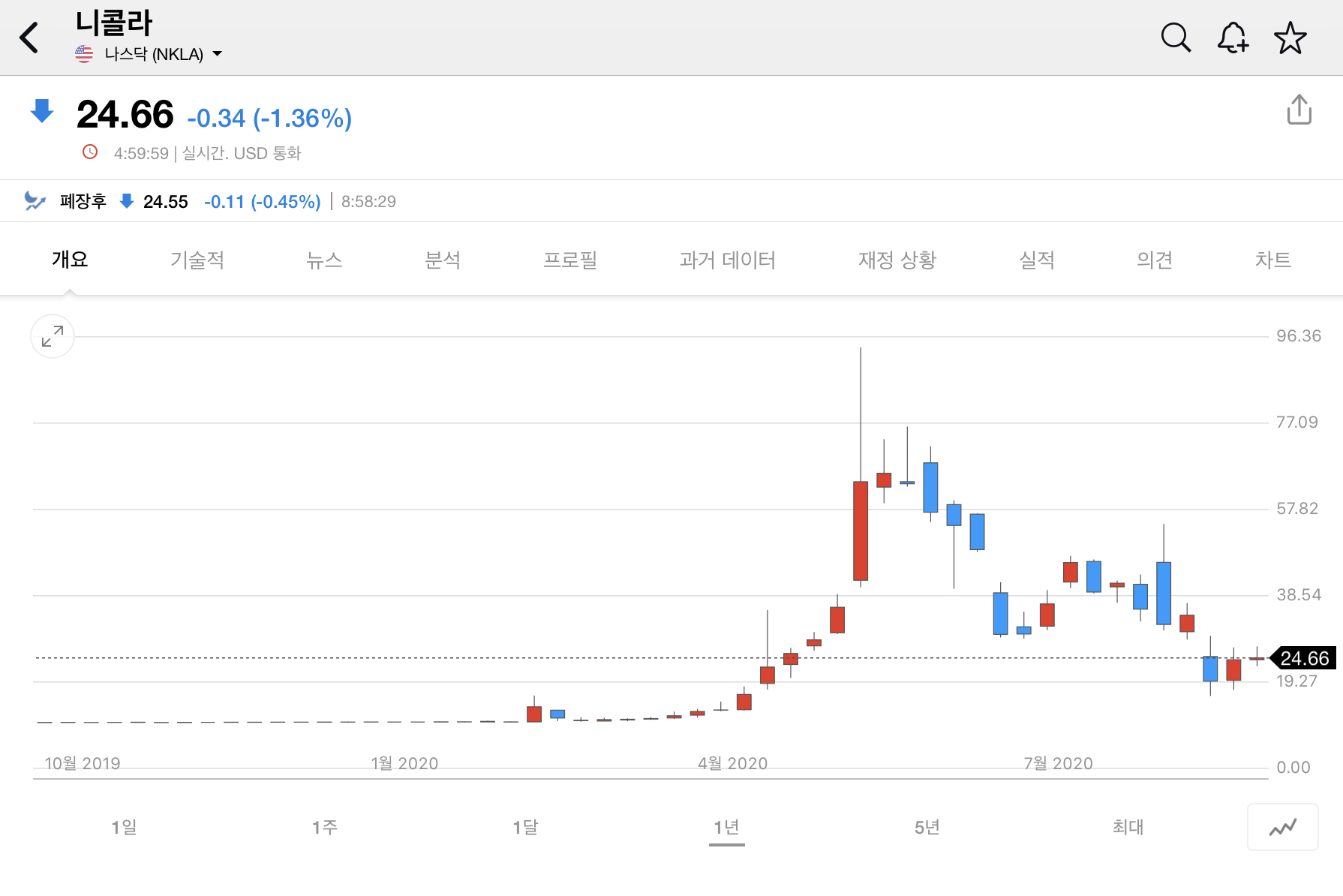The image size is (1343, 896).
Task: Click the after-hours change -0.11 (-0.45%)
Action: (263, 202)
